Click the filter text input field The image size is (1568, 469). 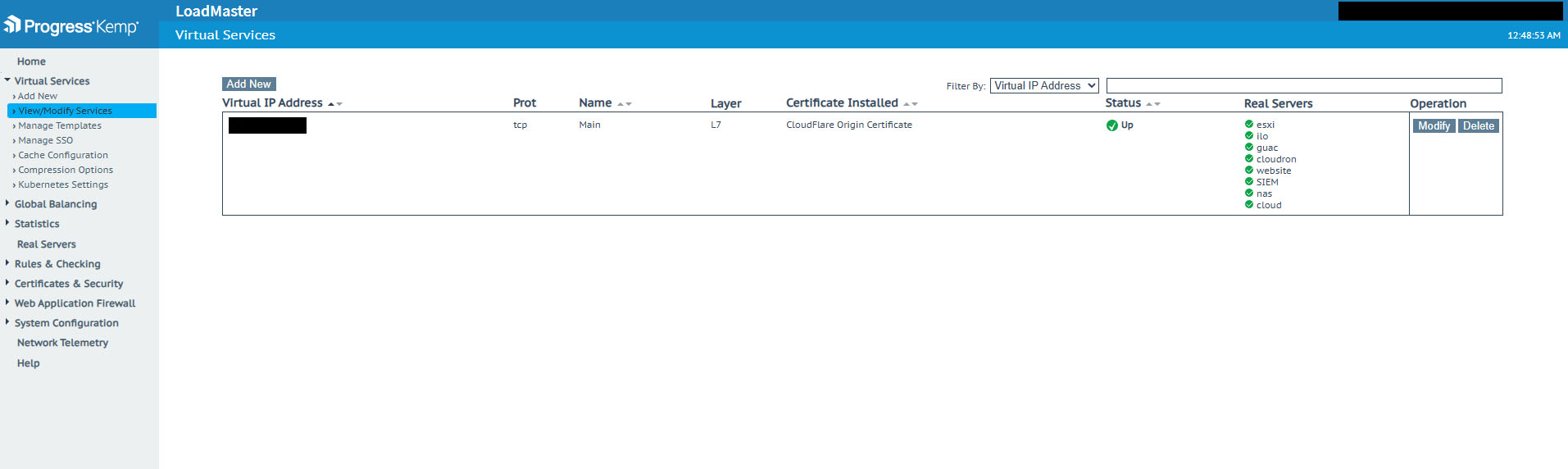coord(1303,86)
